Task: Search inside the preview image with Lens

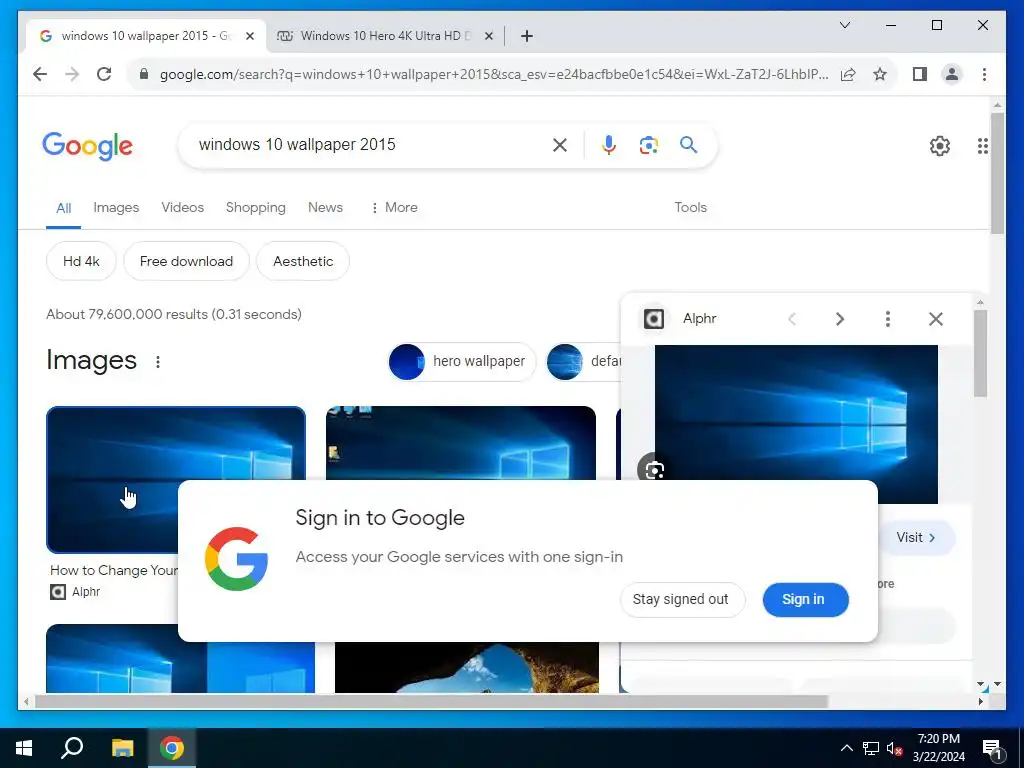Action: 654,470
